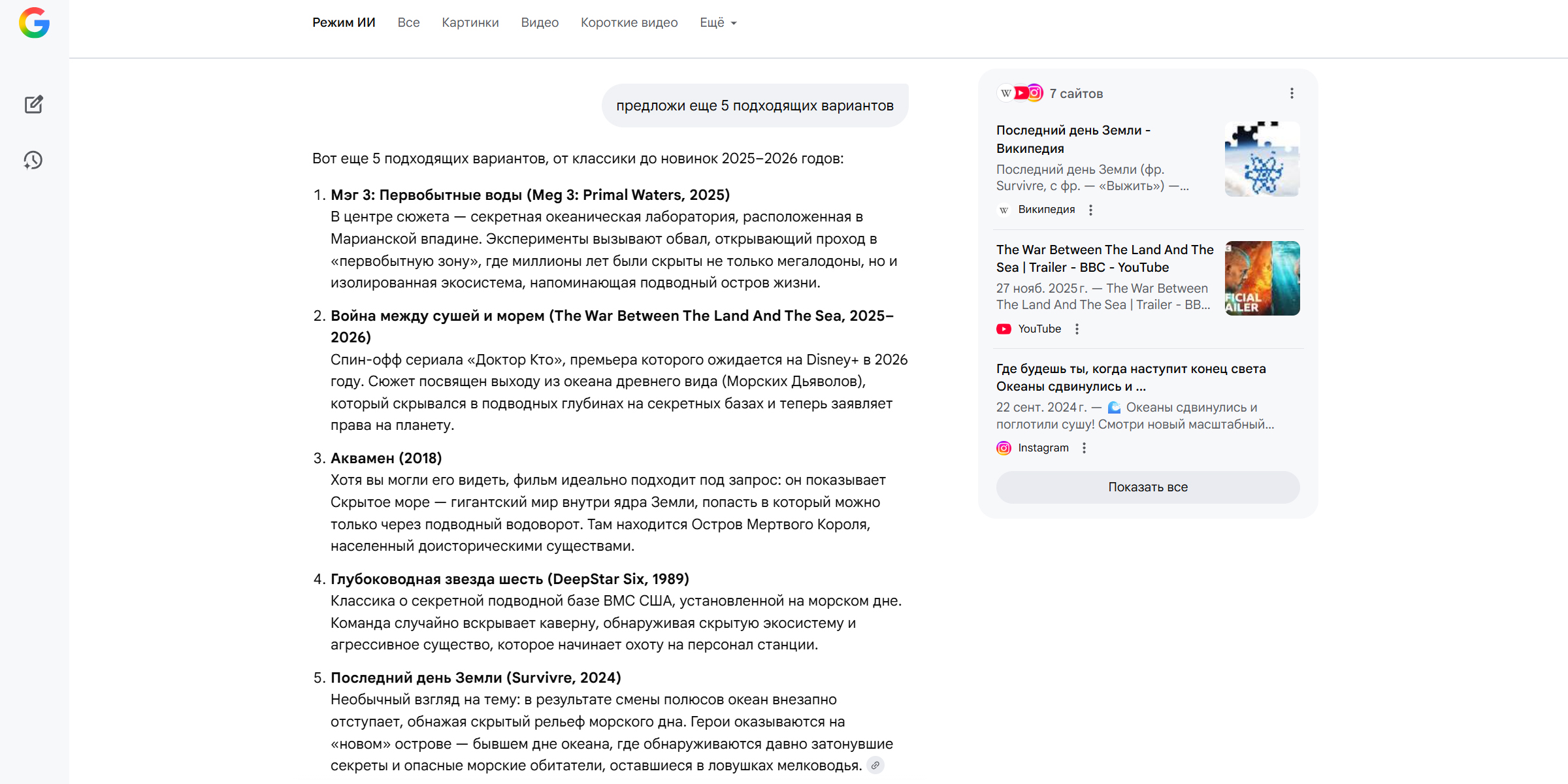Click the link icon at the end of the answer

tap(875, 764)
